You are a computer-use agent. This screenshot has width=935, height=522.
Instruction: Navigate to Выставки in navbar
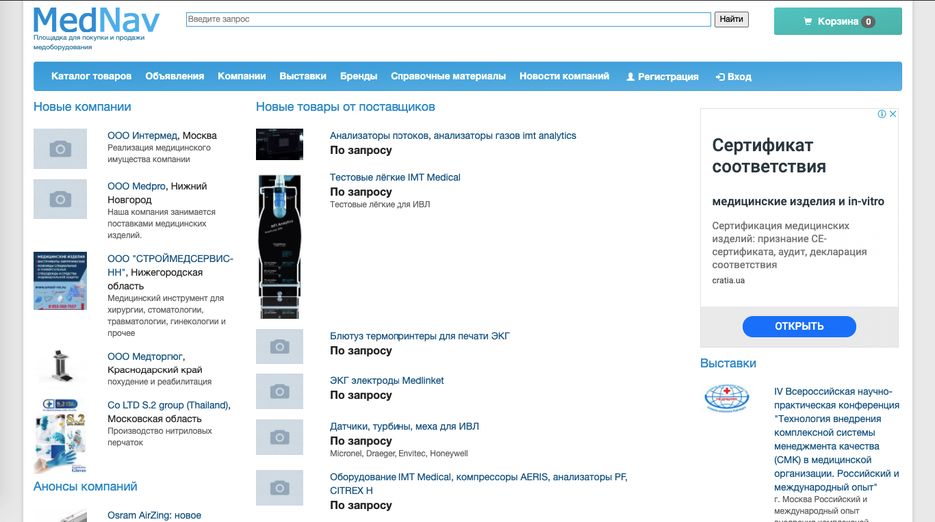(303, 76)
